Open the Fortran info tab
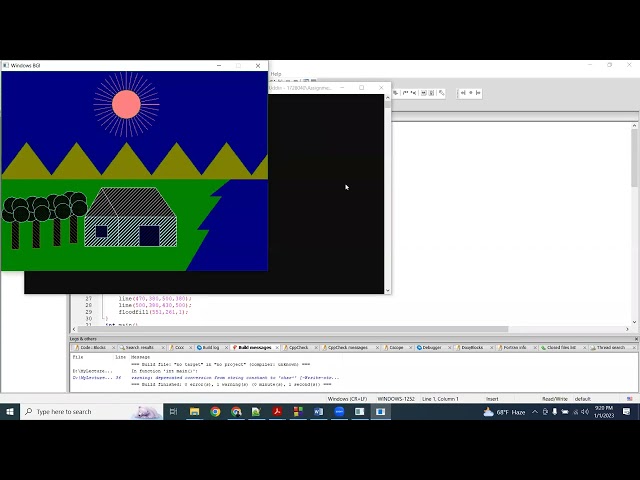 click(x=514, y=347)
